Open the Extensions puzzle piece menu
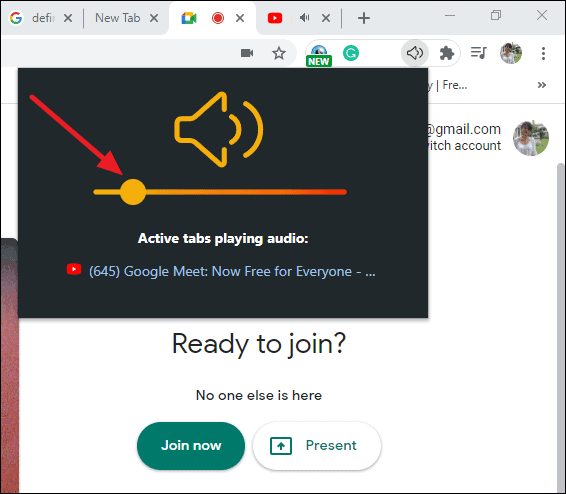Screen dimensions: 566x494 pos(447,53)
